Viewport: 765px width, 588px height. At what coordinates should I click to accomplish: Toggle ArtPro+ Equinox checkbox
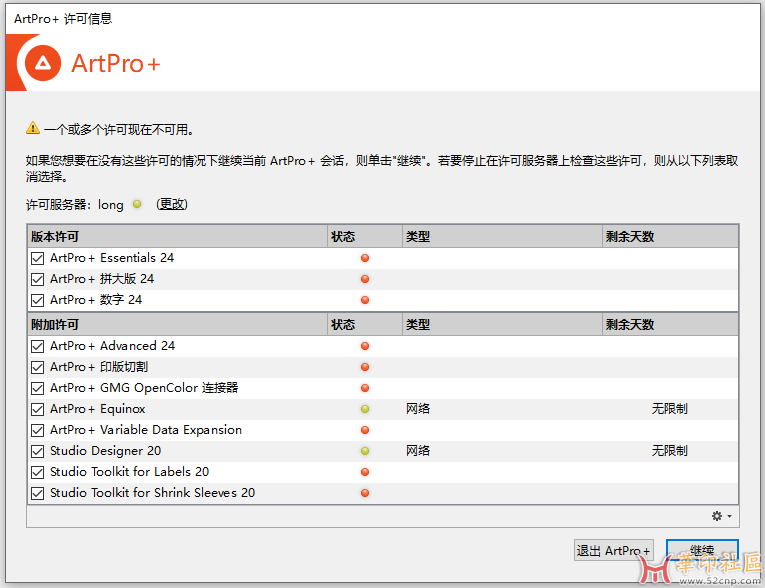(x=38, y=409)
